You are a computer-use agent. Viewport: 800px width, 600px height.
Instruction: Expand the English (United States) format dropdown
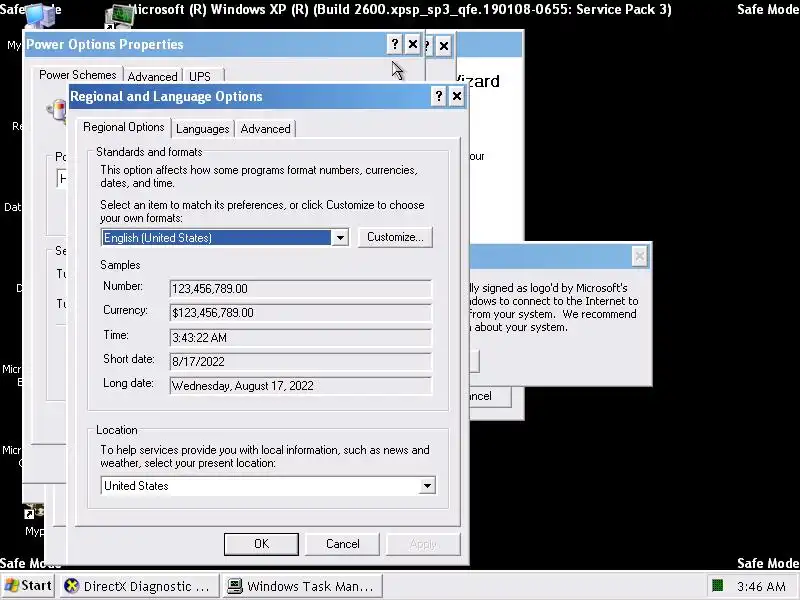[x=340, y=237]
